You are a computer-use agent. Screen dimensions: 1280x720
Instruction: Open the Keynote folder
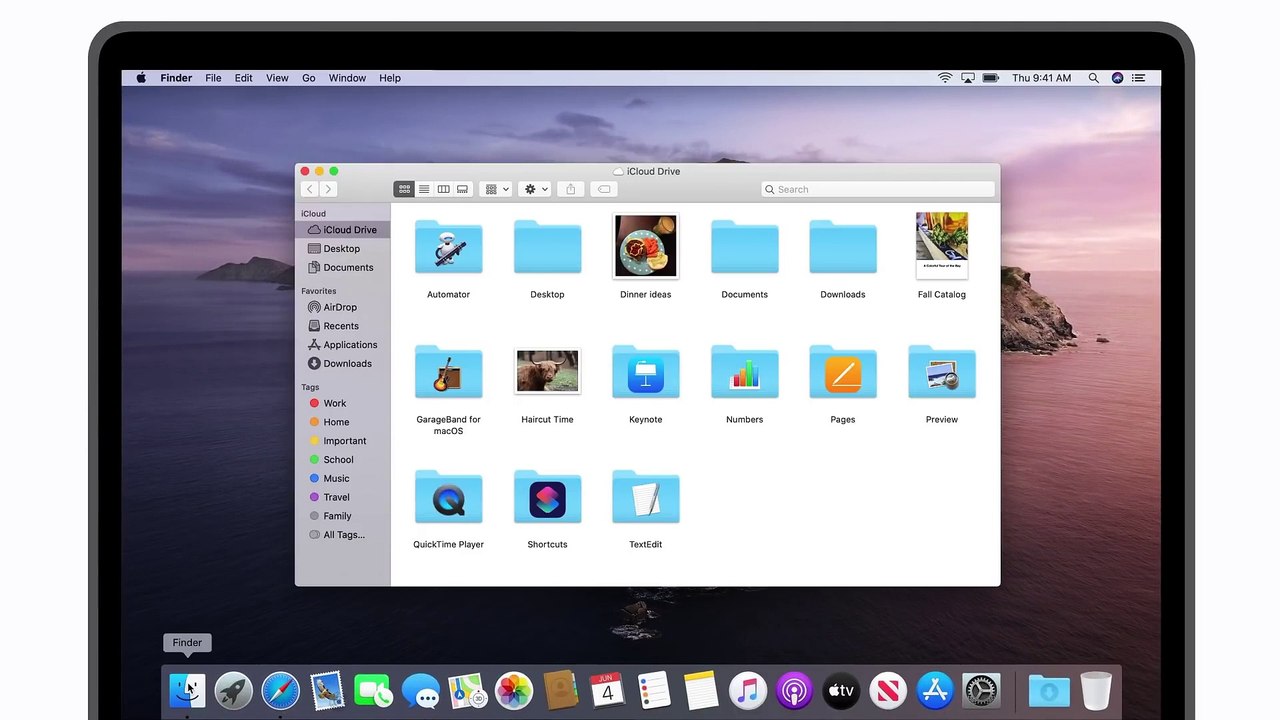click(645, 372)
